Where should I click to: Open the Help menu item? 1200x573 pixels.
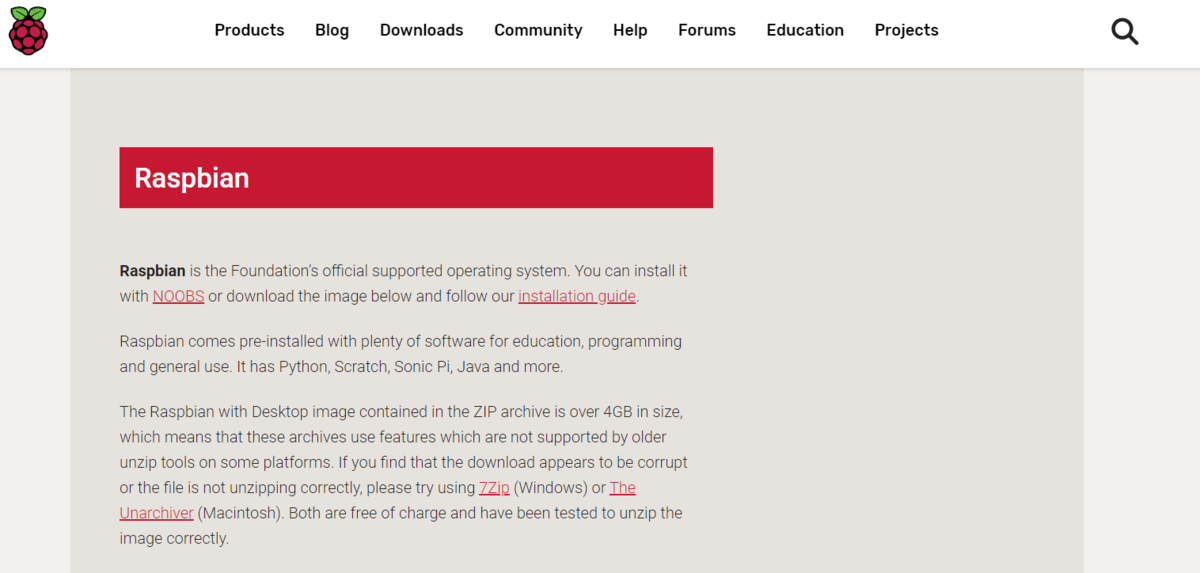coord(630,30)
